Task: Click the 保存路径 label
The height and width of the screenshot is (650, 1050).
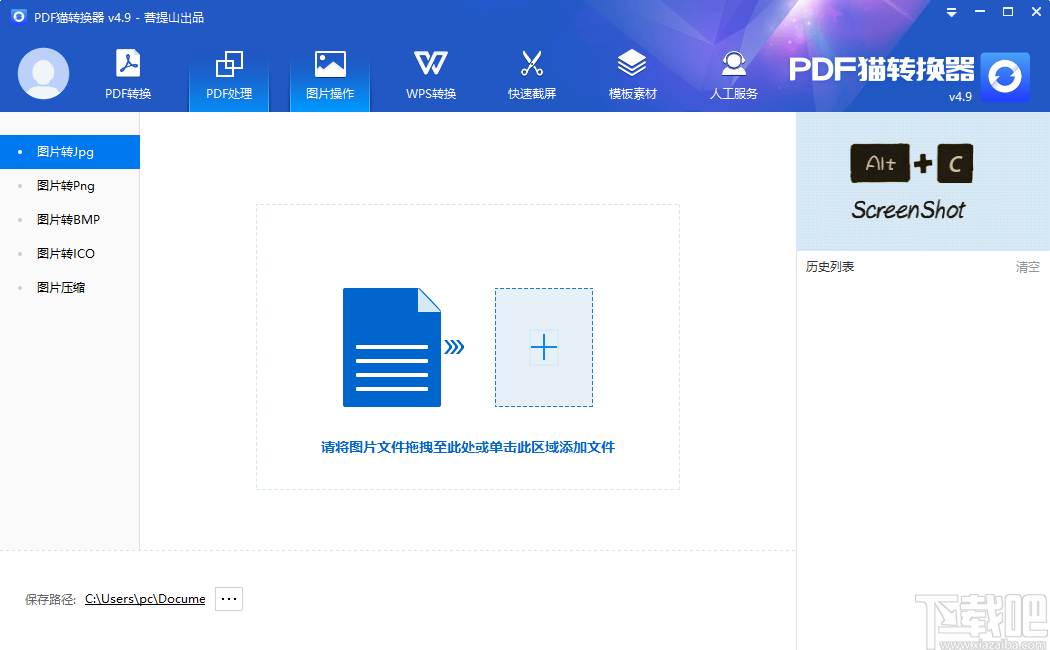Action: [x=51, y=599]
